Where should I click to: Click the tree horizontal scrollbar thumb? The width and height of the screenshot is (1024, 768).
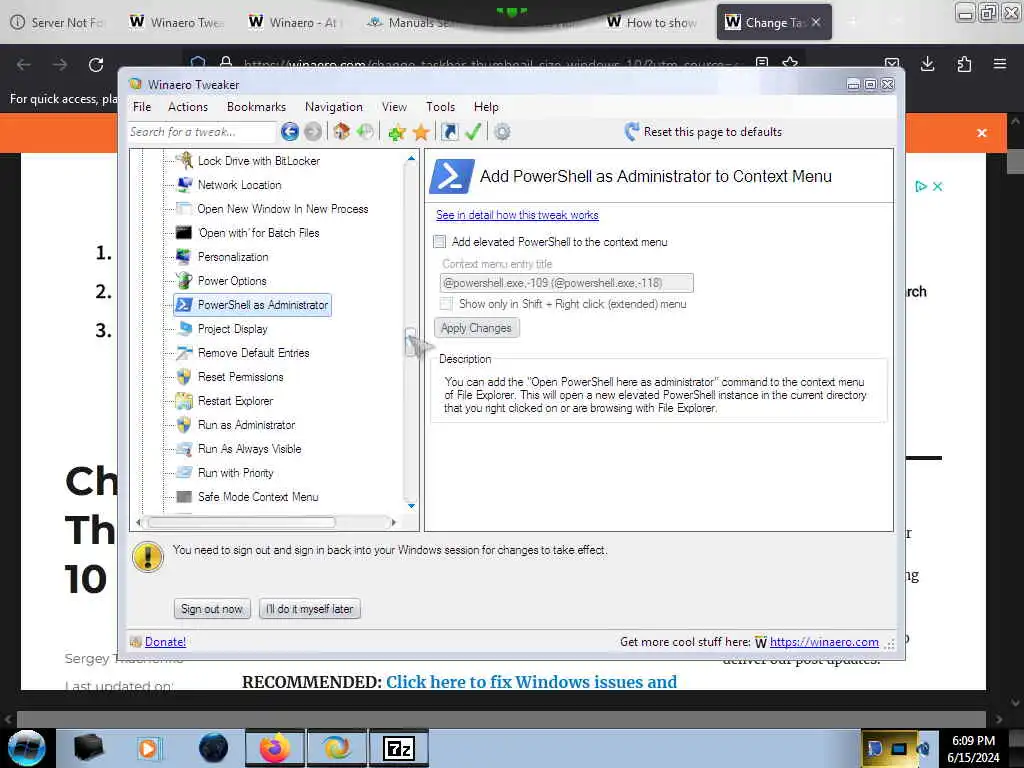(242, 522)
